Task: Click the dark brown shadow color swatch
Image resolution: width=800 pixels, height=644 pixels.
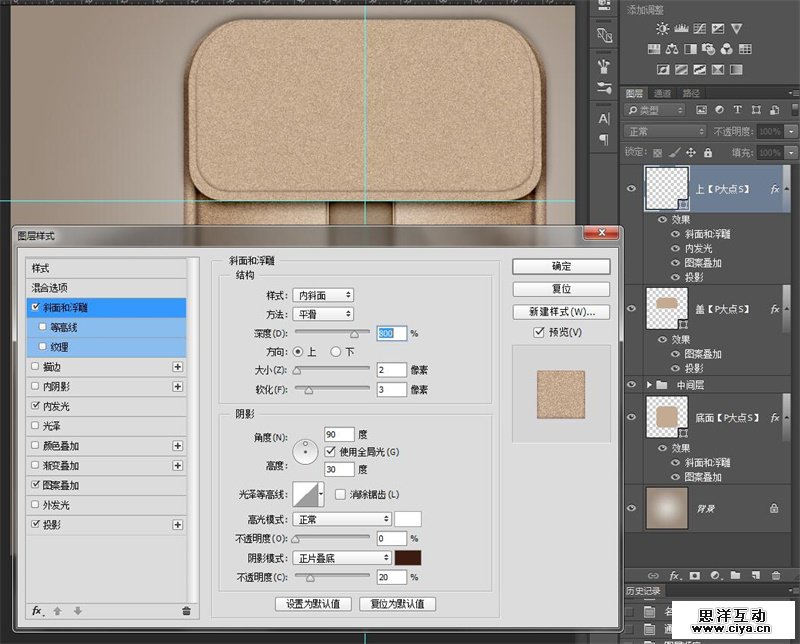Action: click(407, 557)
